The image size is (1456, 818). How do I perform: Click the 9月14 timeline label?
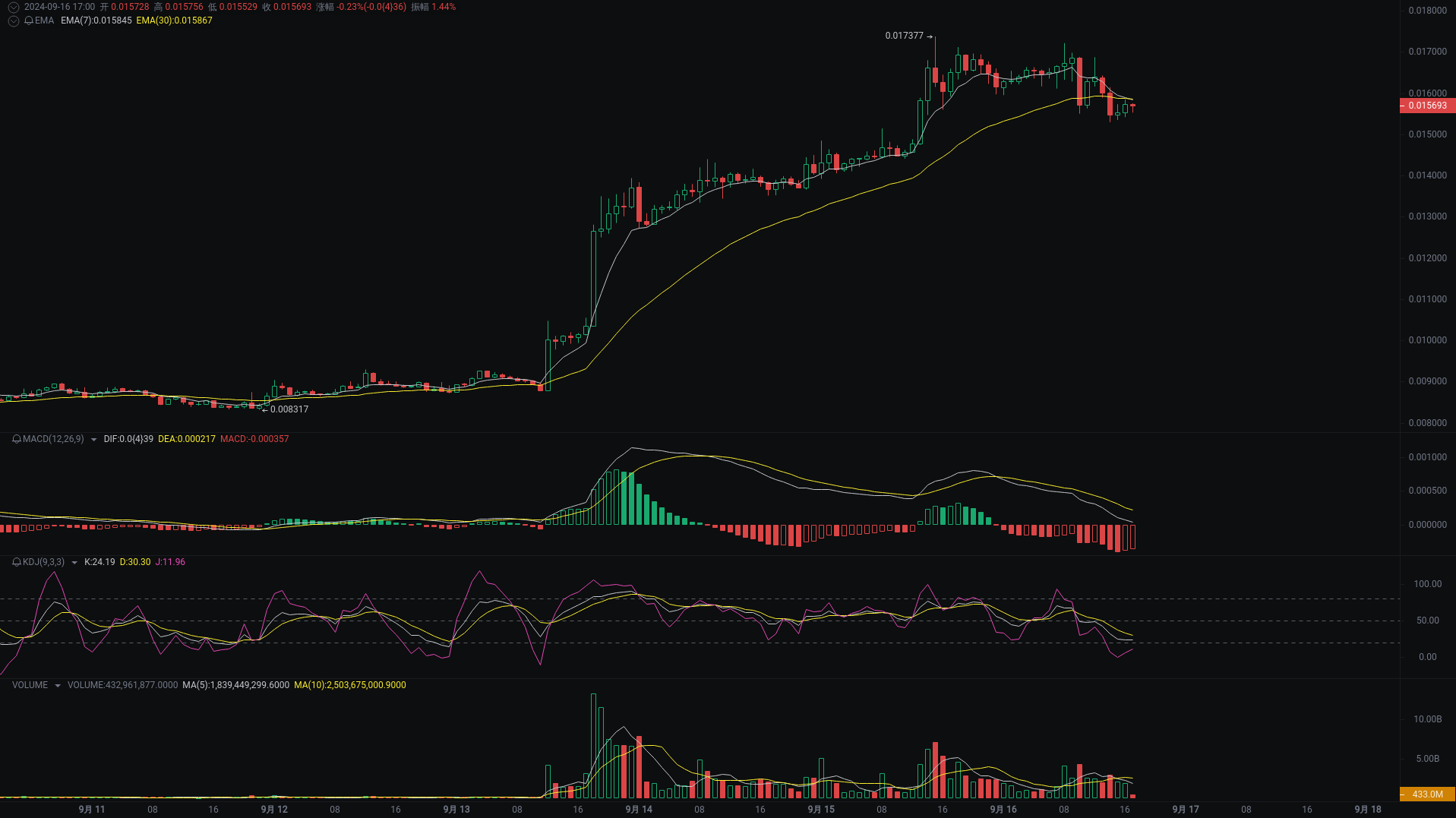(x=638, y=809)
